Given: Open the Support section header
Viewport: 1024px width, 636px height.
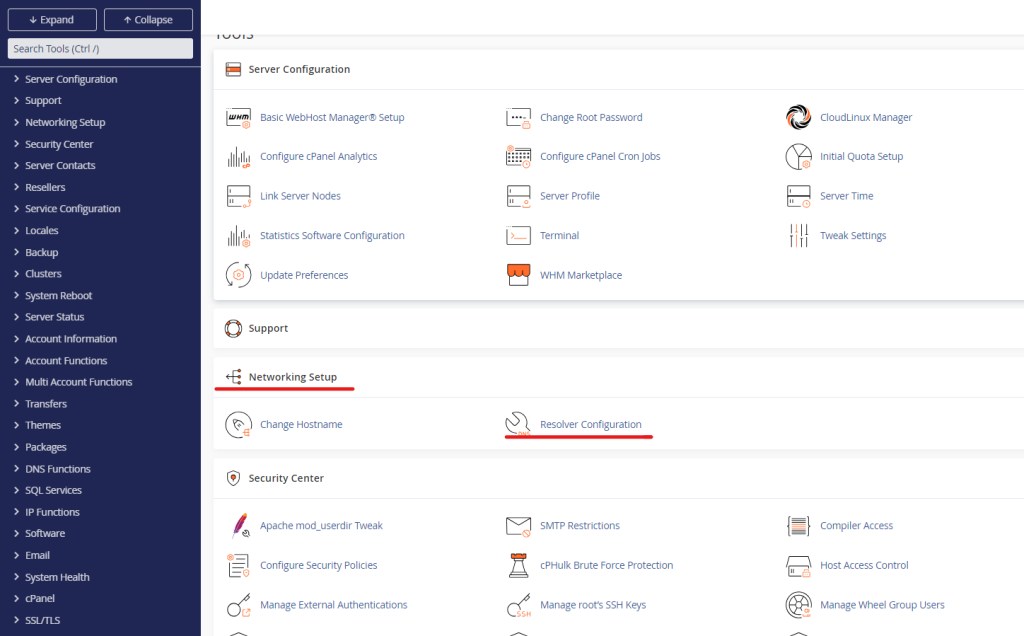Looking at the screenshot, I should coord(268,328).
